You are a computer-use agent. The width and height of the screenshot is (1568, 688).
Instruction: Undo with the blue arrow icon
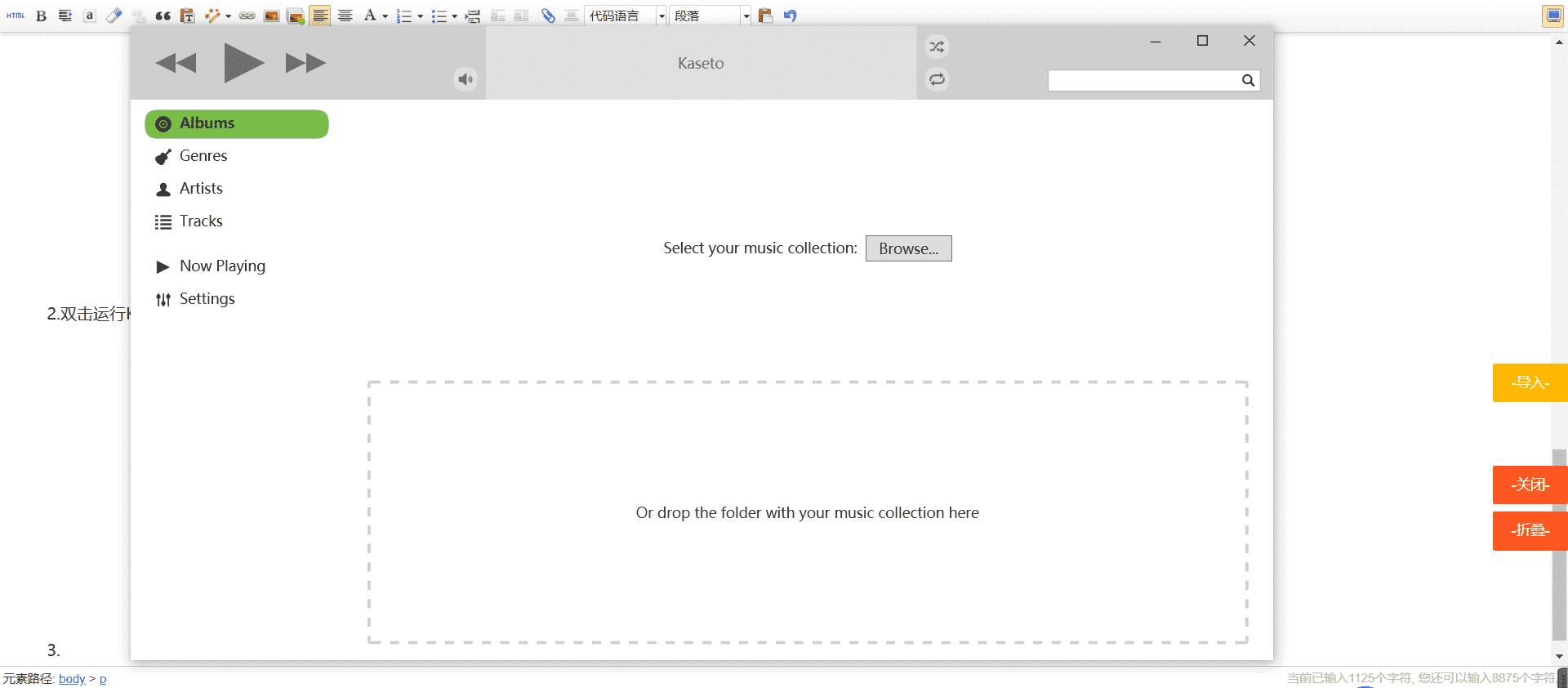[790, 16]
